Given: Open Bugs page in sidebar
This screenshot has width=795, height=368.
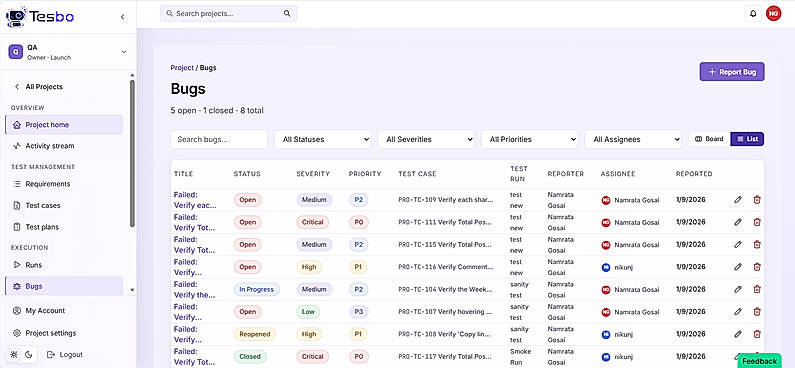Looking at the screenshot, I should (x=64, y=286).
